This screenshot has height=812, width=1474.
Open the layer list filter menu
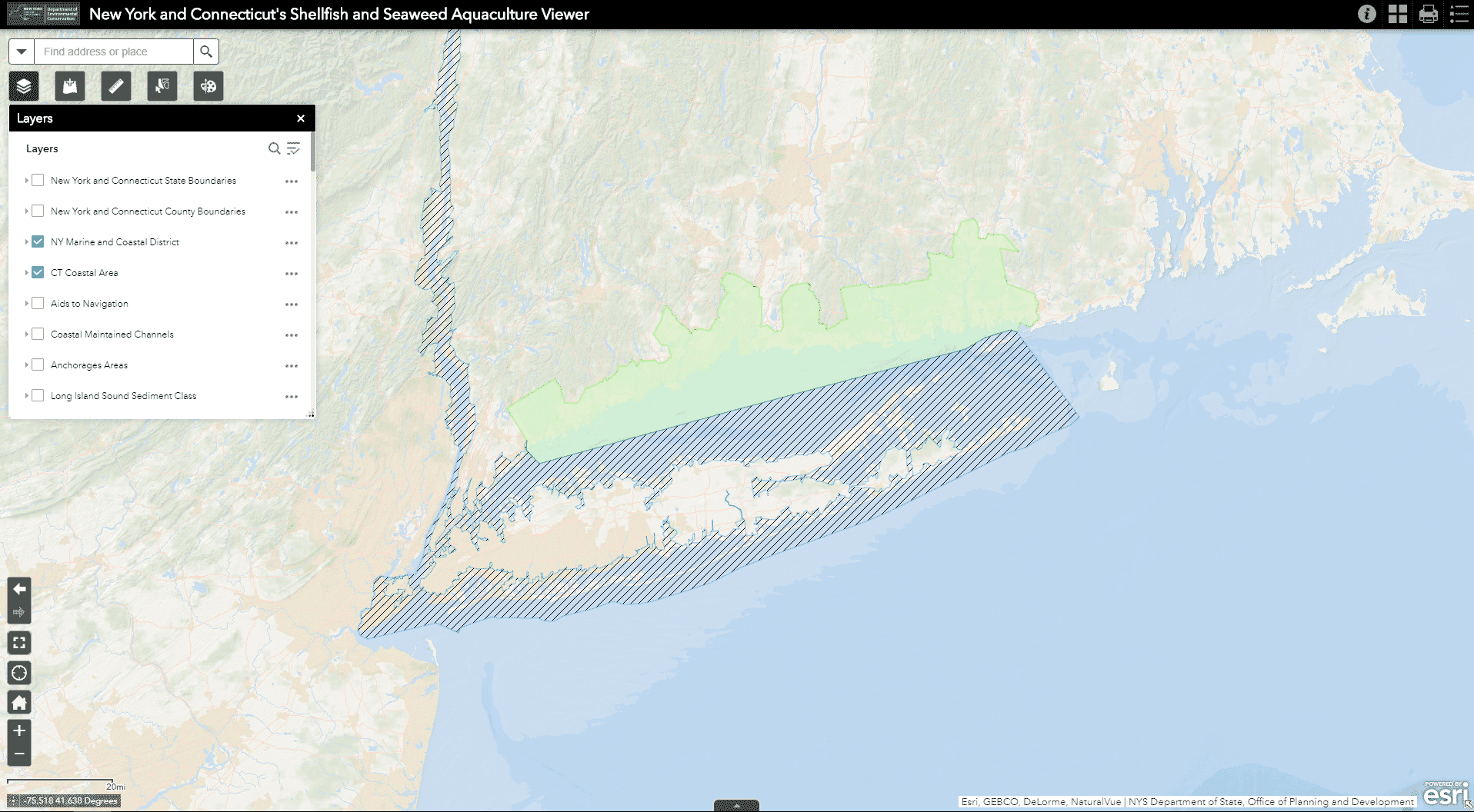click(294, 148)
